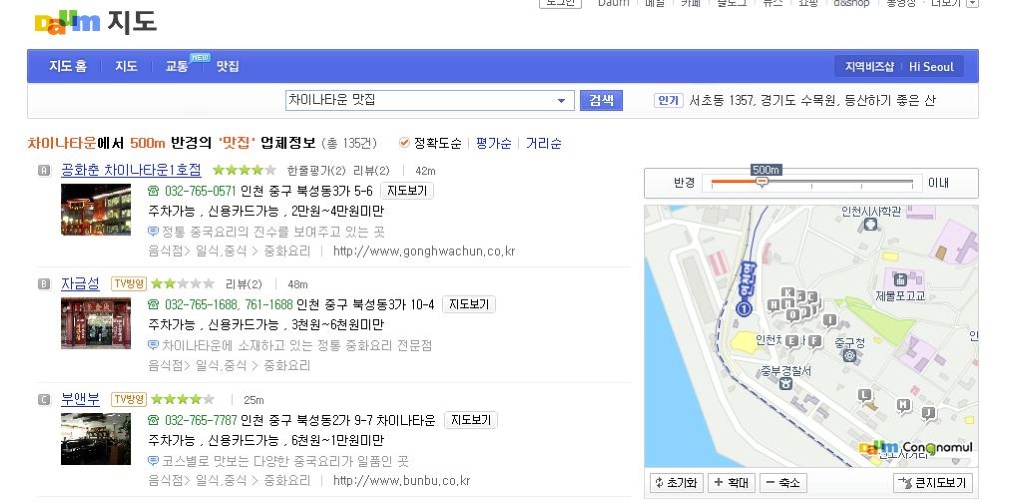
Task: Open the 자금성 title link
Action: 80,283
